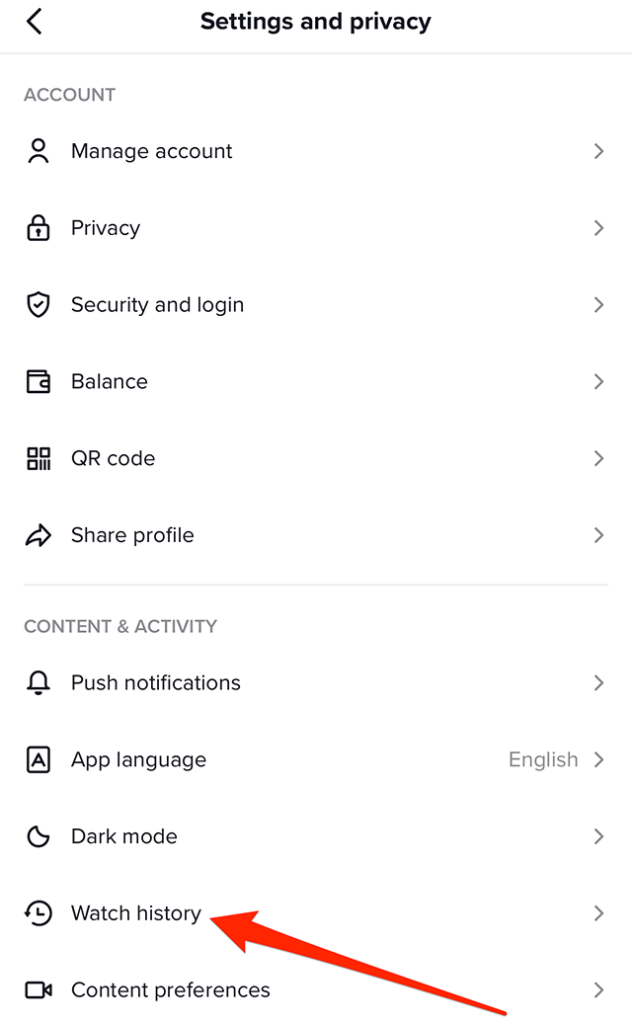Select the Dark mode moon icon
The width and height of the screenshot is (632, 1024).
[x=38, y=836]
